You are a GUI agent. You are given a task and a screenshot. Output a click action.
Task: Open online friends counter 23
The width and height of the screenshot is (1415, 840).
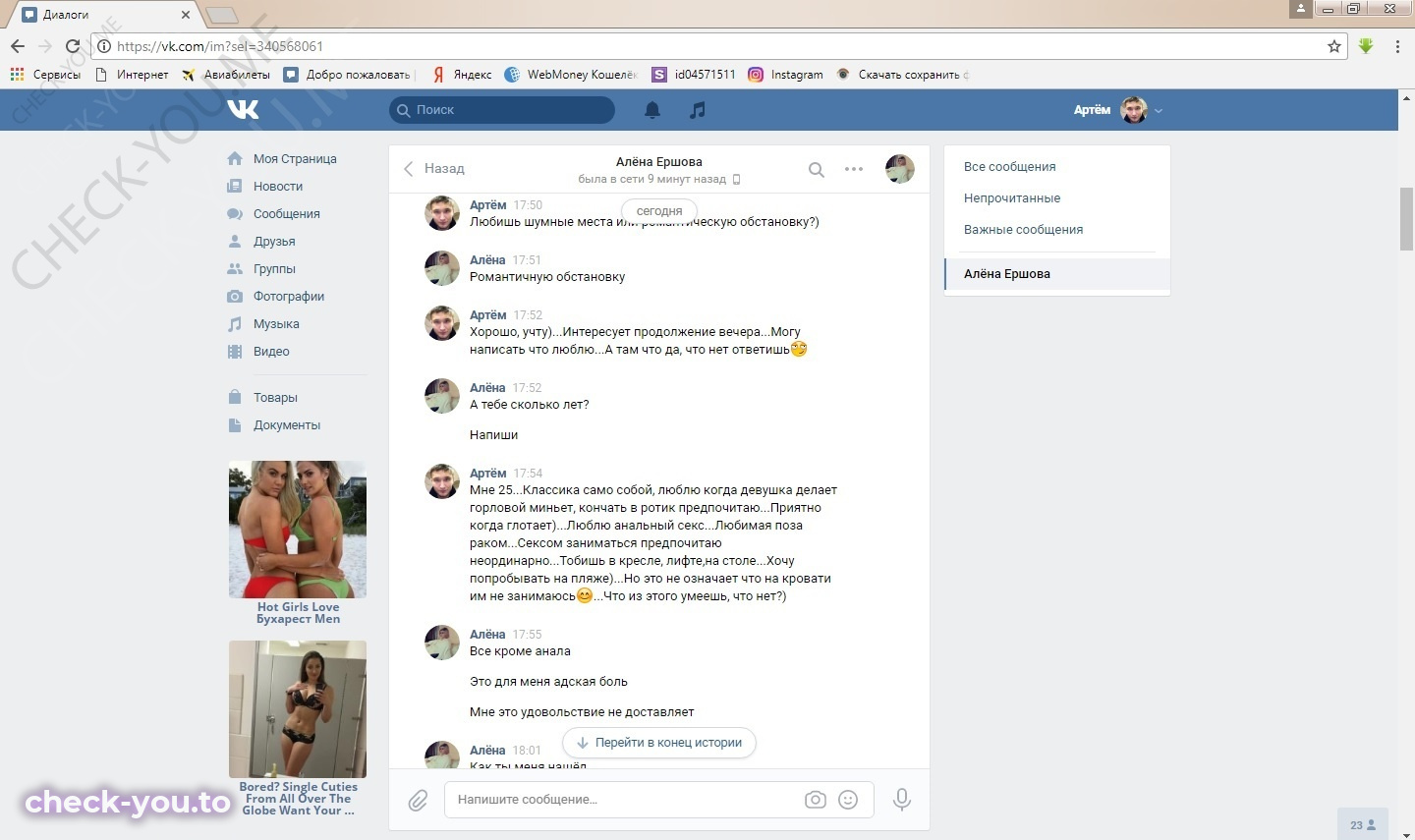1363,824
